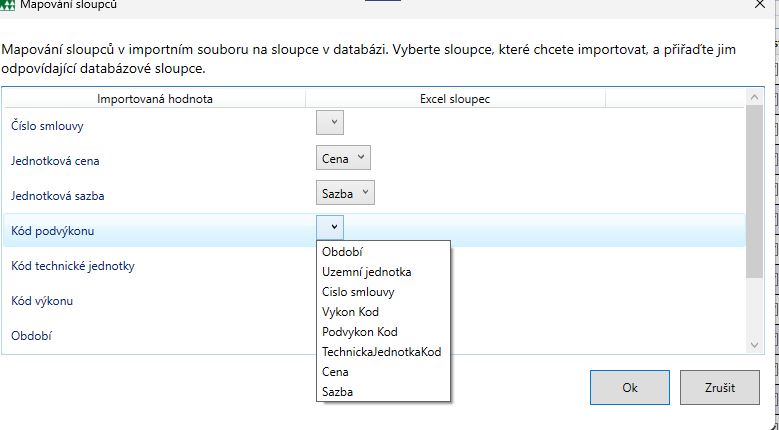Select the Kód technické jednotky row
The image size is (779, 430).
tap(80, 266)
